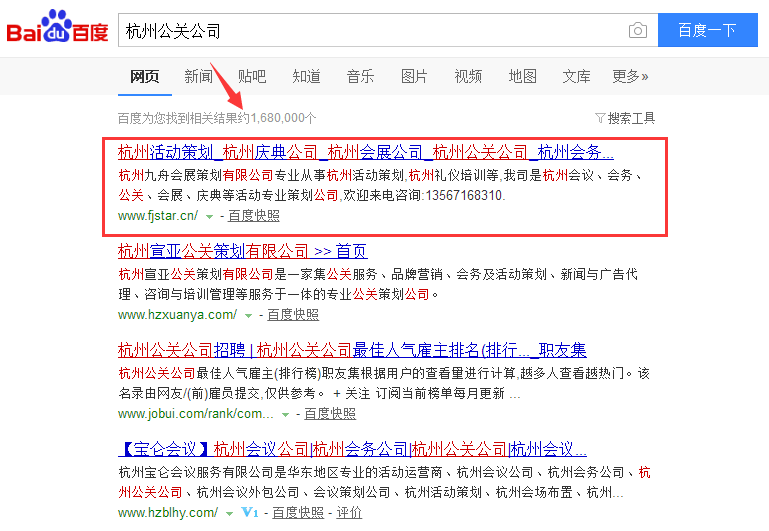Open result titled 杭州活动策划_杭州庆典公司
The image size is (769, 531).
(366, 152)
